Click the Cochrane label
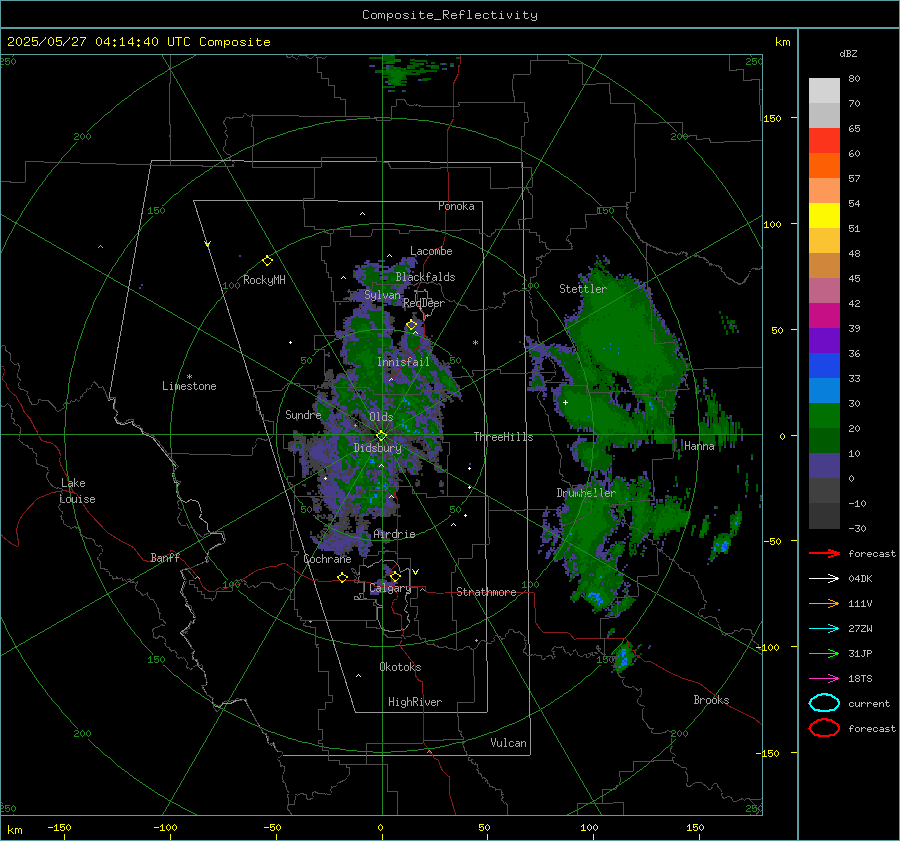Viewport: 900px width, 841px height. pyautogui.click(x=327, y=559)
